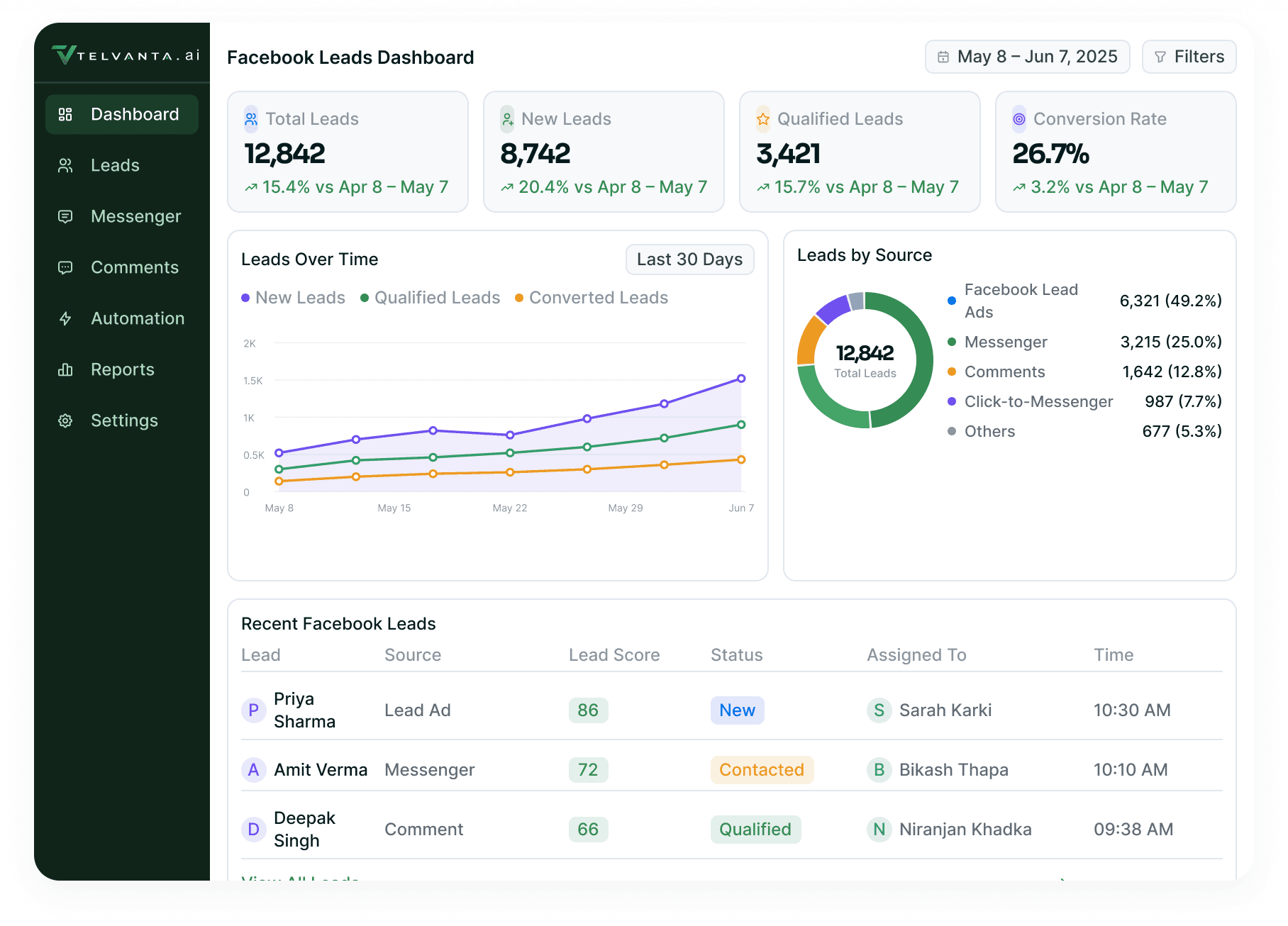This screenshot has width=1288, height=926.
Task: Click the Telvanta.ai logo
Action: 126,55
